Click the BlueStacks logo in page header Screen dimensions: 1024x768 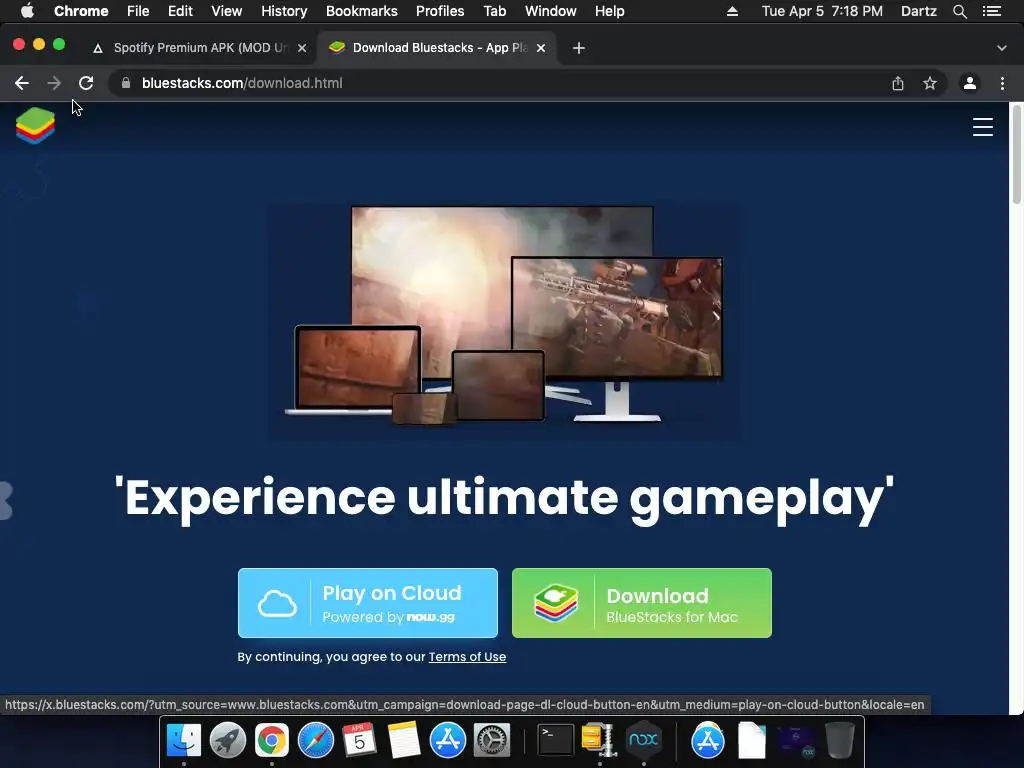click(x=35, y=126)
